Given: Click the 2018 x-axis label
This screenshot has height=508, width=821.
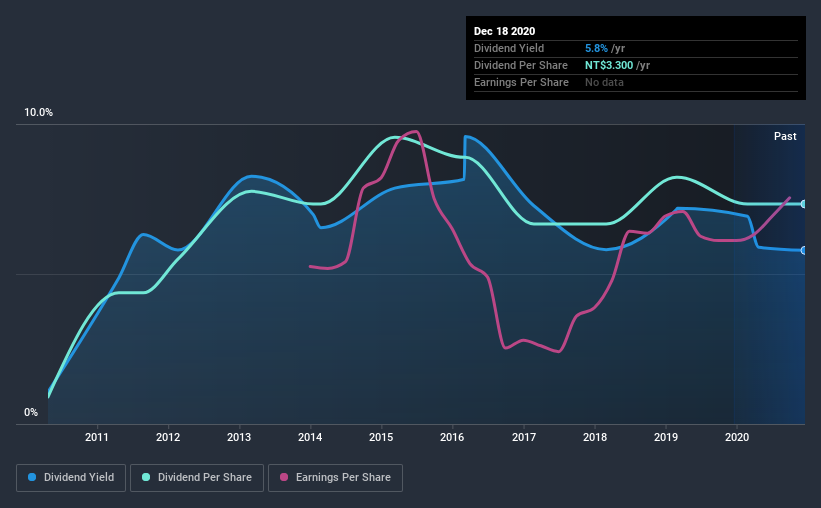Looking at the screenshot, I should tap(595, 437).
